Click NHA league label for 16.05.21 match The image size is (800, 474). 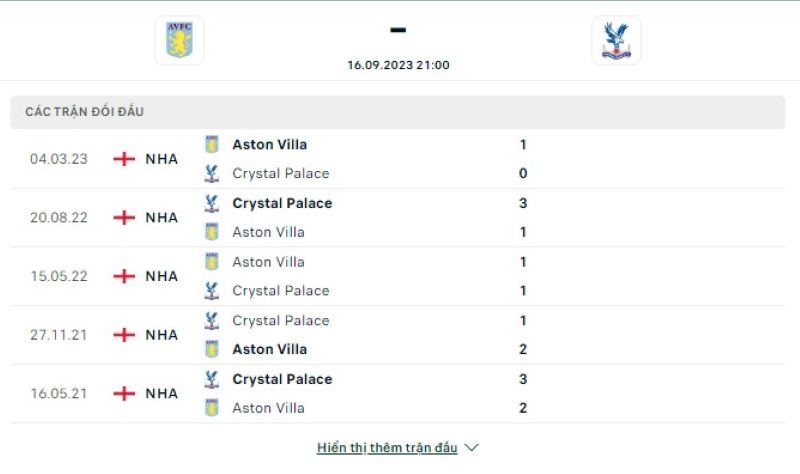click(161, 393)
